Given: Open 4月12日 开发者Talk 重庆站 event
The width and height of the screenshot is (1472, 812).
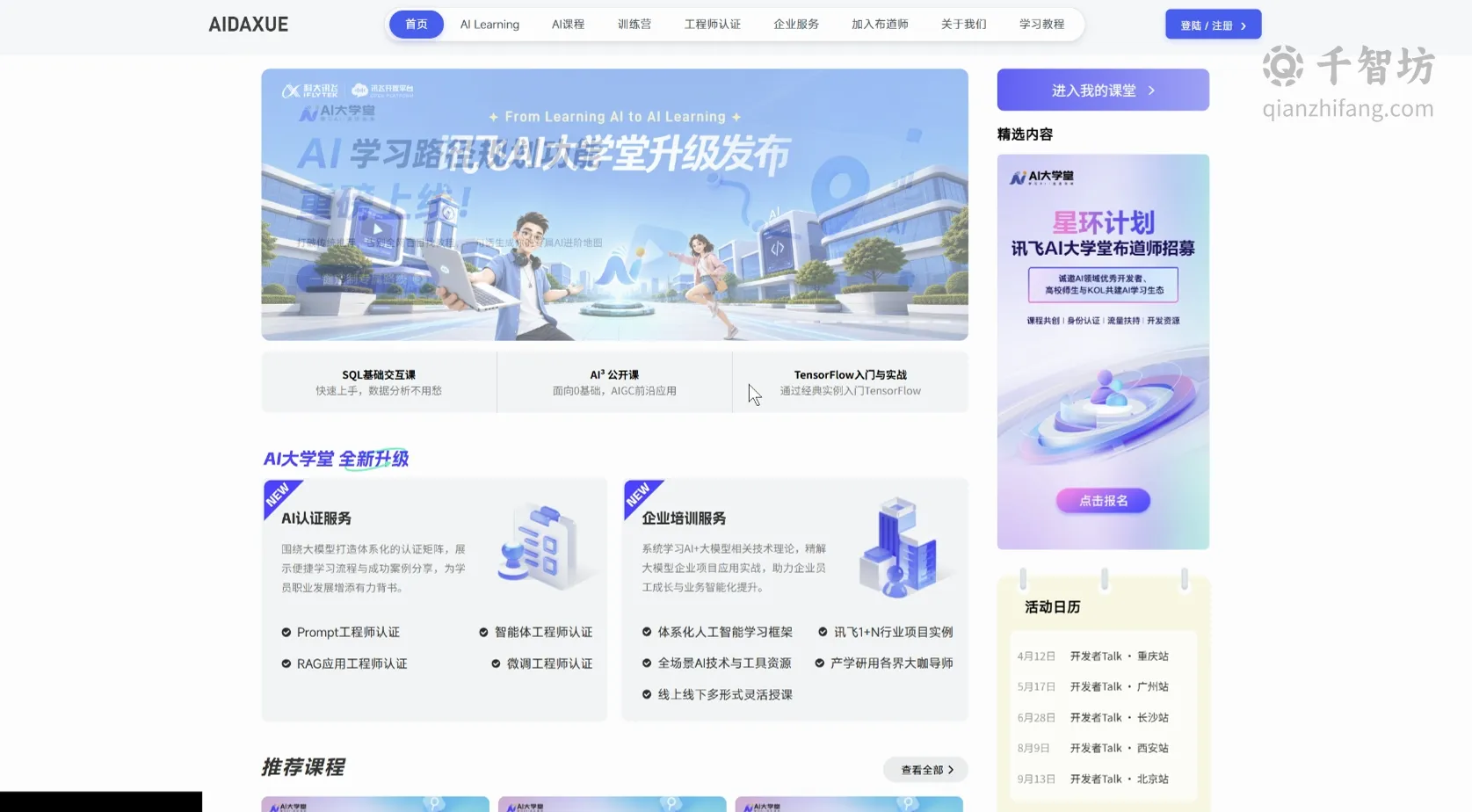Looking at the screenshot, I should (x=1093, y=656).
